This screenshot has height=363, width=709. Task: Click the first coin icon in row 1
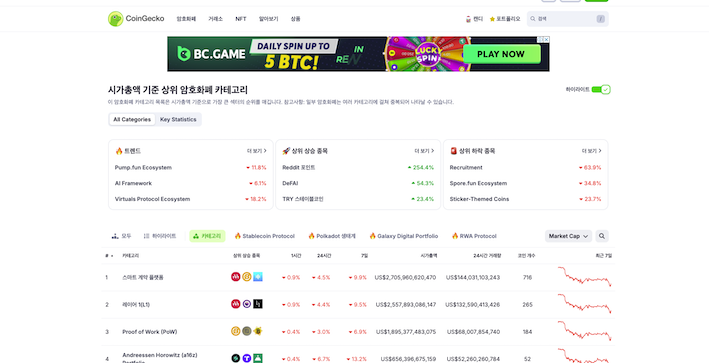(x=236, y=277)
